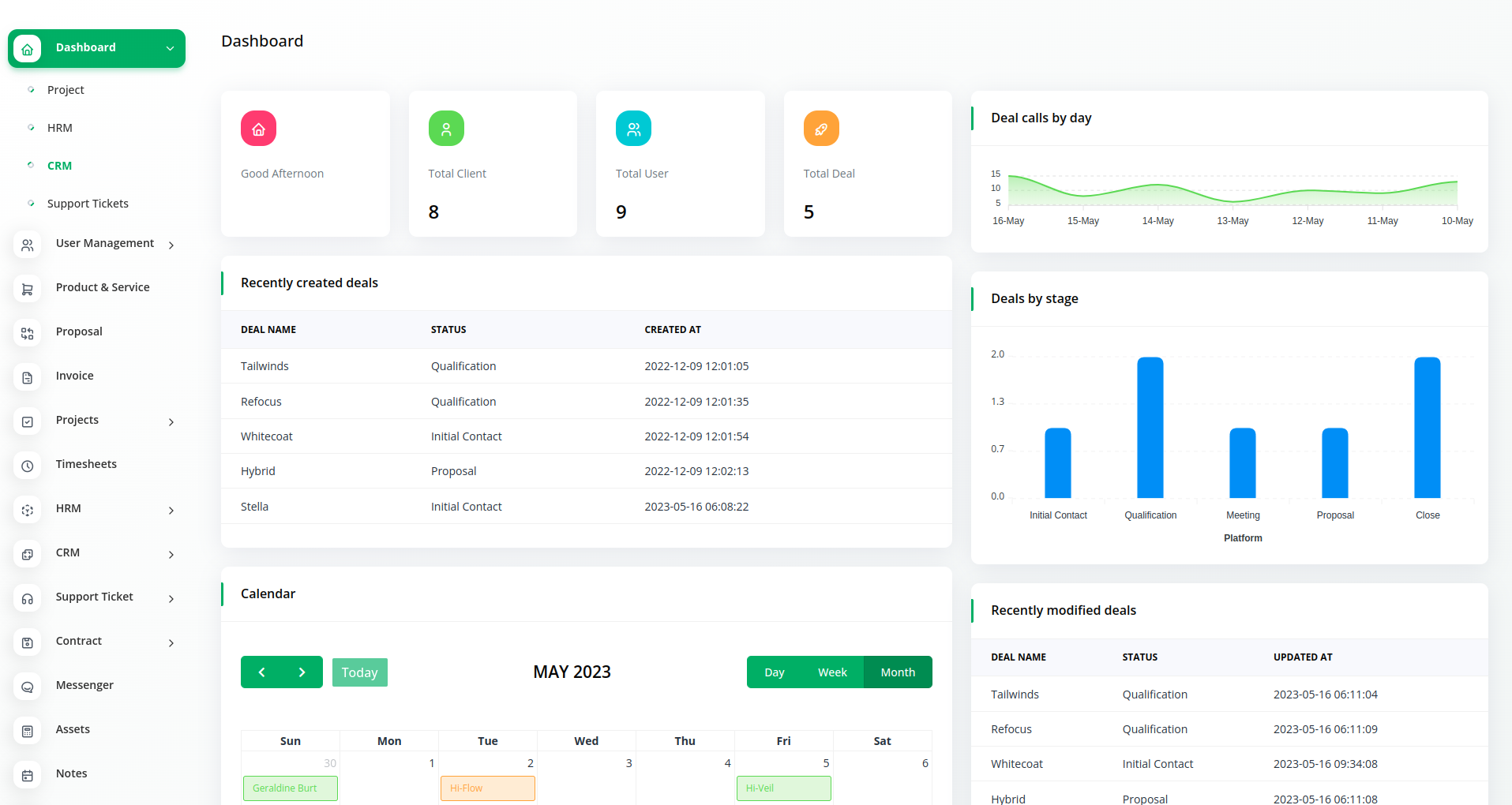Go to next month in calendar
Viewport: 1512px width, 805px height.
tap(302, 672)
